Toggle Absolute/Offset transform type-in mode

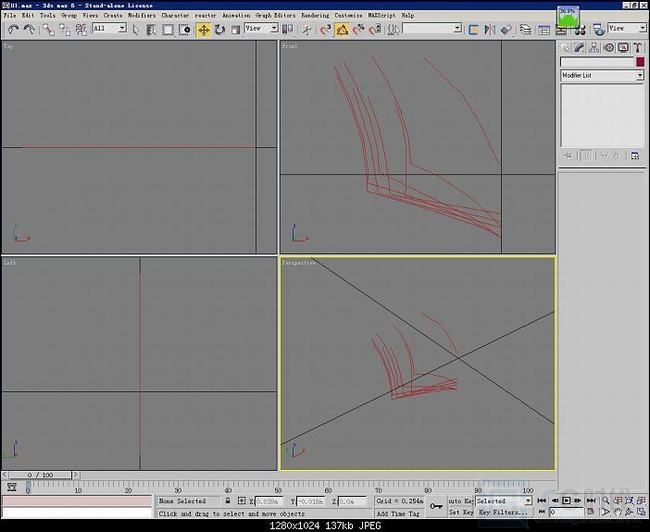coord(242,501)
